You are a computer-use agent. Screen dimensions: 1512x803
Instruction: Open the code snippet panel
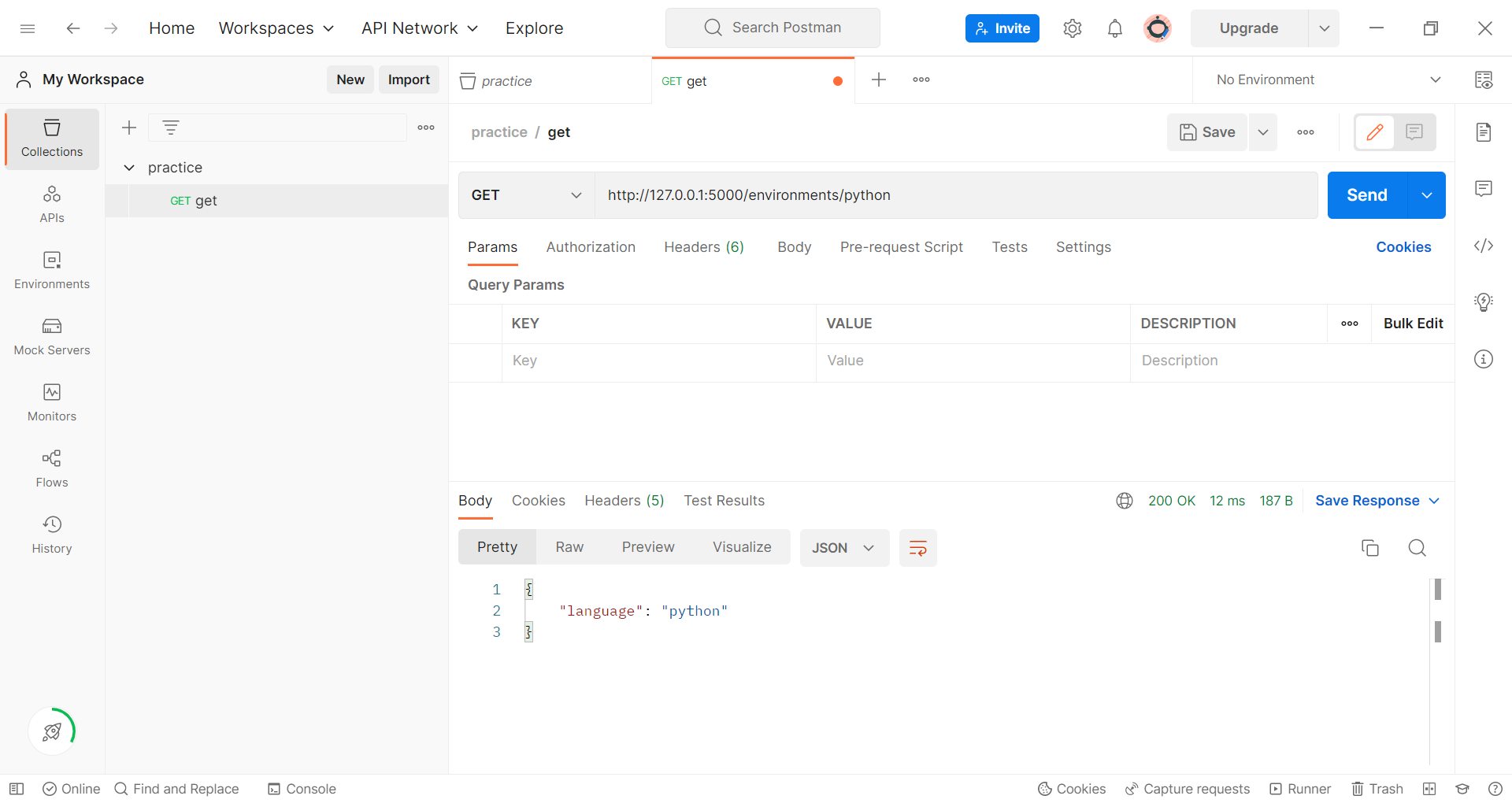pos(1484,246)
